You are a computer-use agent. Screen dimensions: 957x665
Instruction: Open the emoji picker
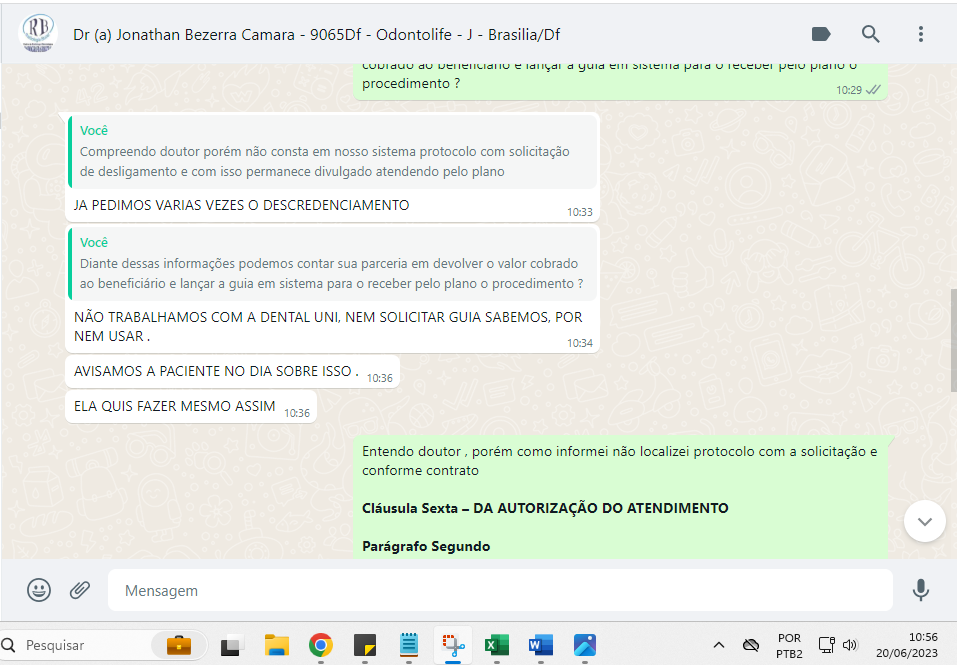(38, 590)
